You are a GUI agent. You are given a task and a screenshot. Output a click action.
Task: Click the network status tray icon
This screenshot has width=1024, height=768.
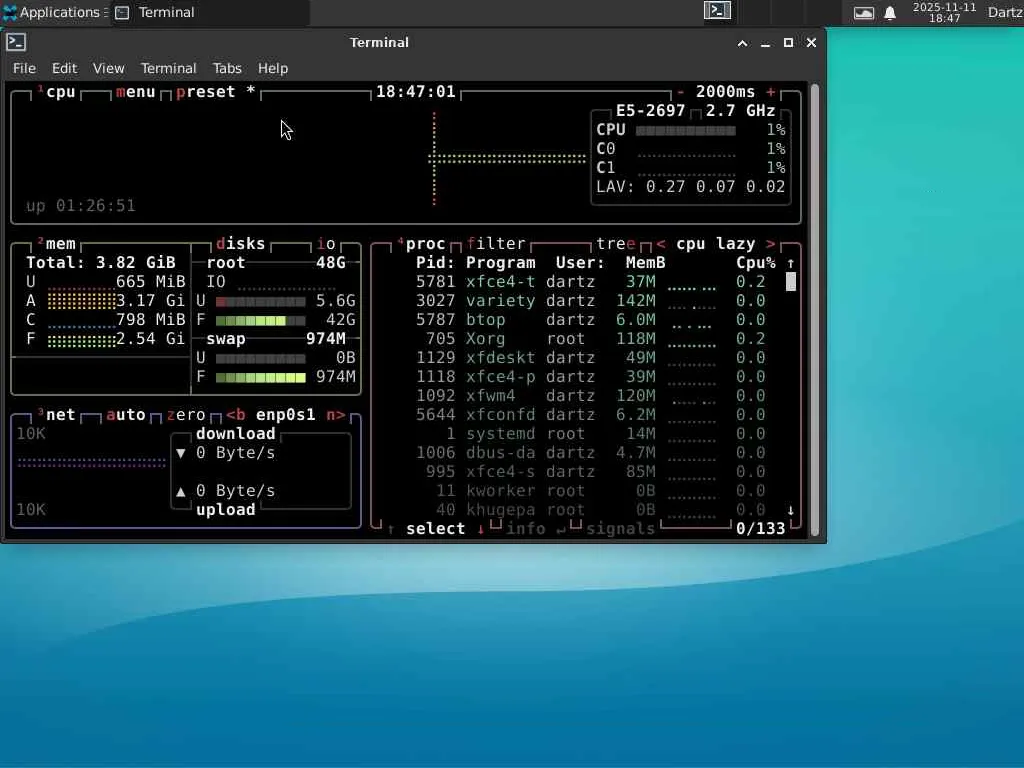(x=863, y=13)
